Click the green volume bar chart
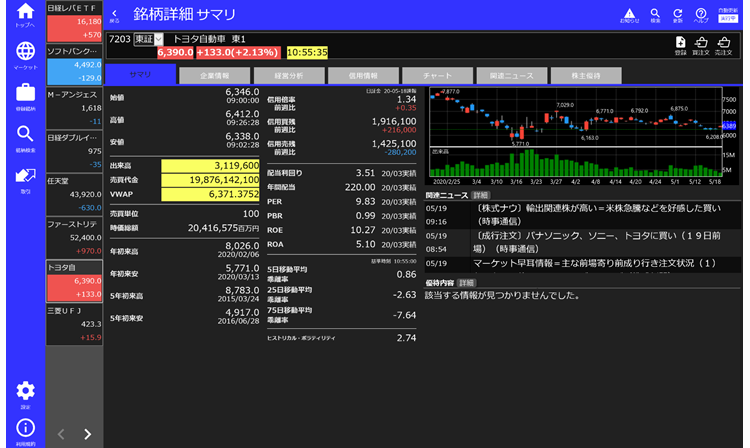 tap(576, 162)
